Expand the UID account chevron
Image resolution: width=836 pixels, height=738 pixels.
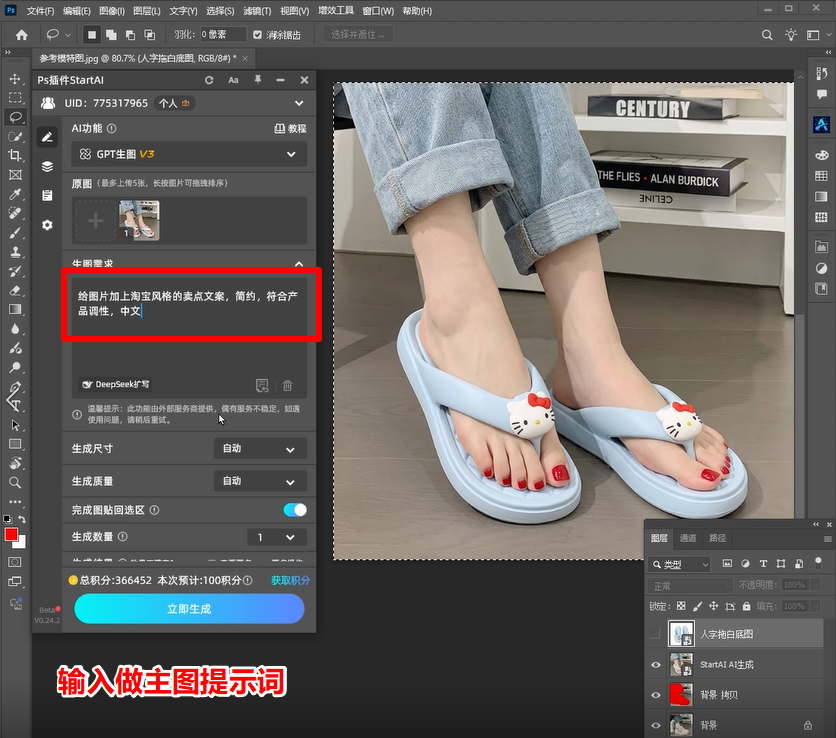coord(299,103)
